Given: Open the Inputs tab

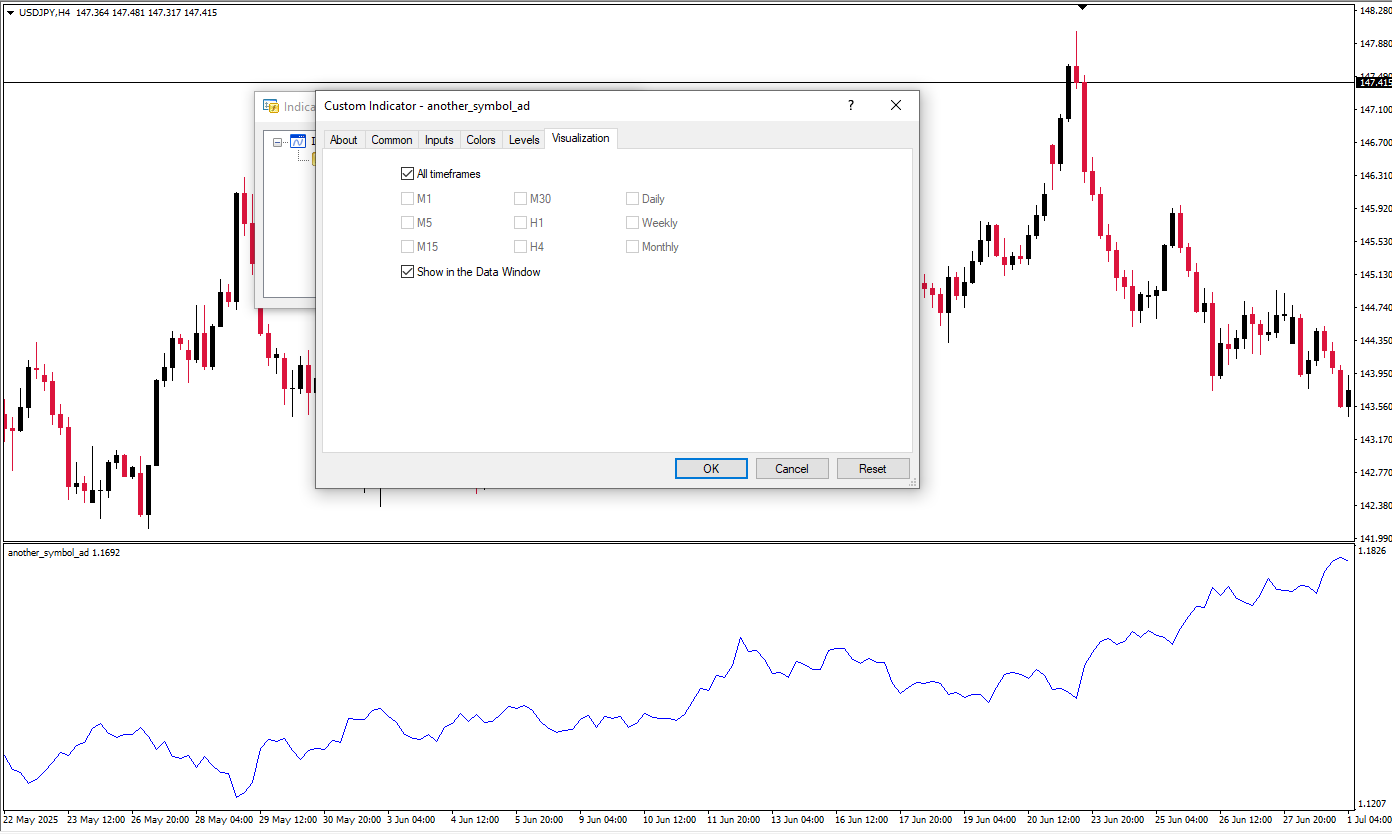Looking at the screenshot, I should point(438,140).
